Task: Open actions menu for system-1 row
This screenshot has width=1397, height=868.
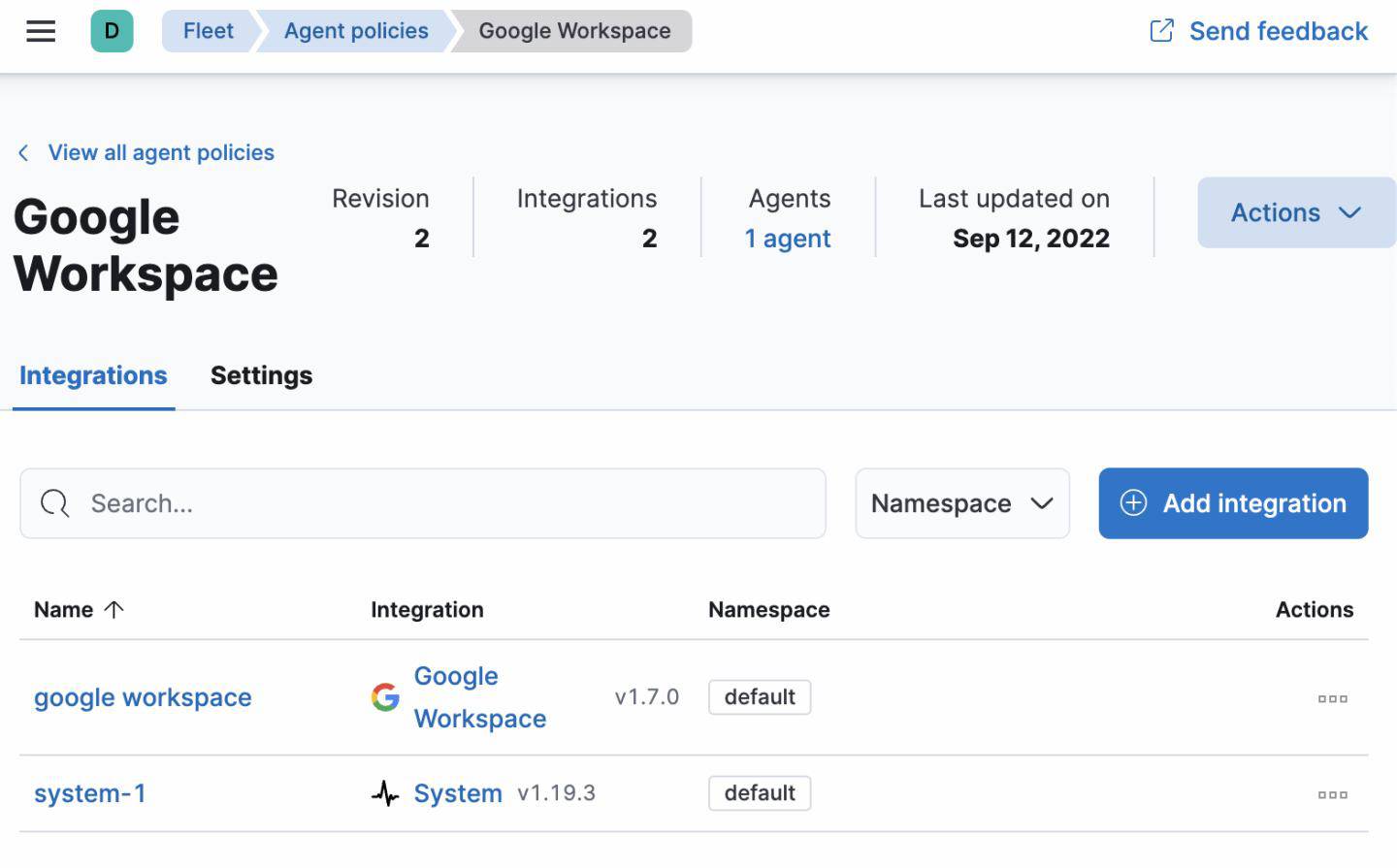Action: (1332, 794)
